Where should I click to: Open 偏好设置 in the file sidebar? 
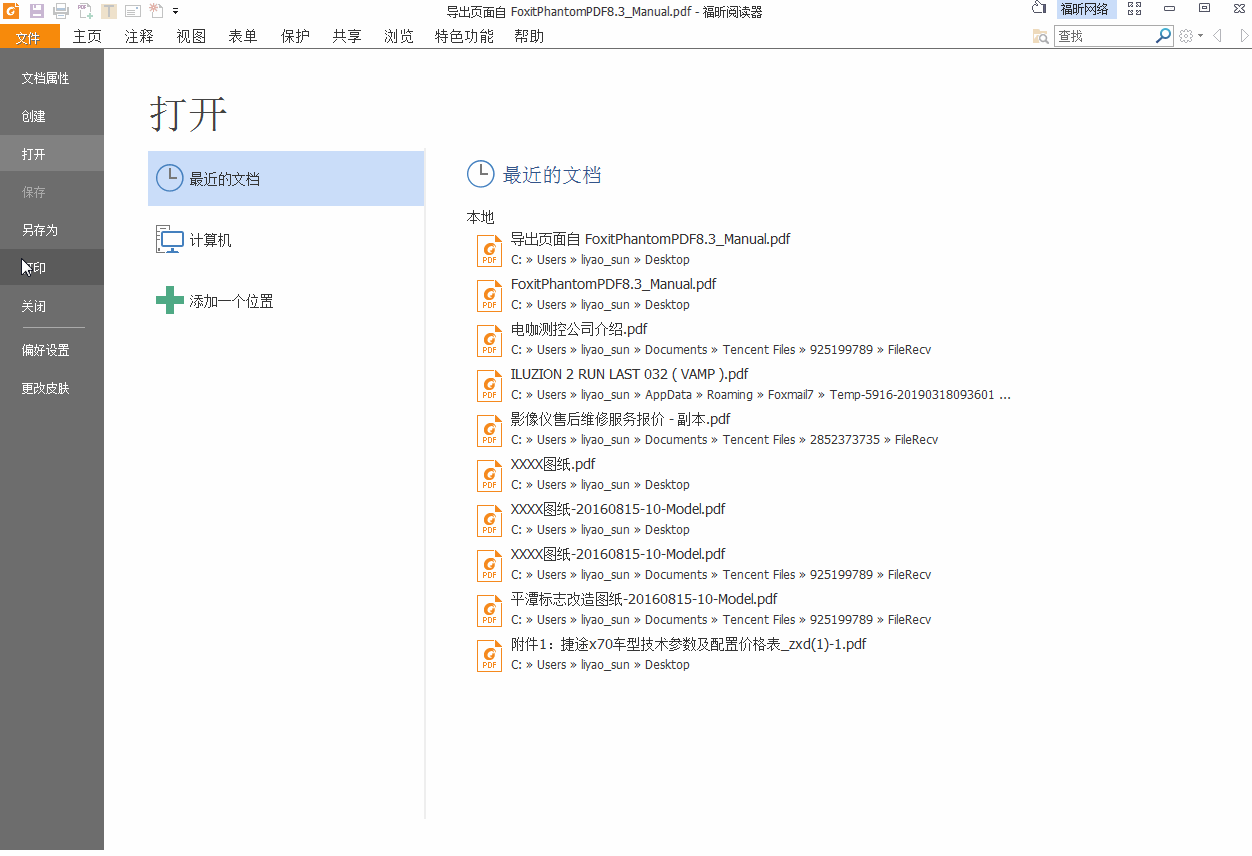(x=52, y=350)
